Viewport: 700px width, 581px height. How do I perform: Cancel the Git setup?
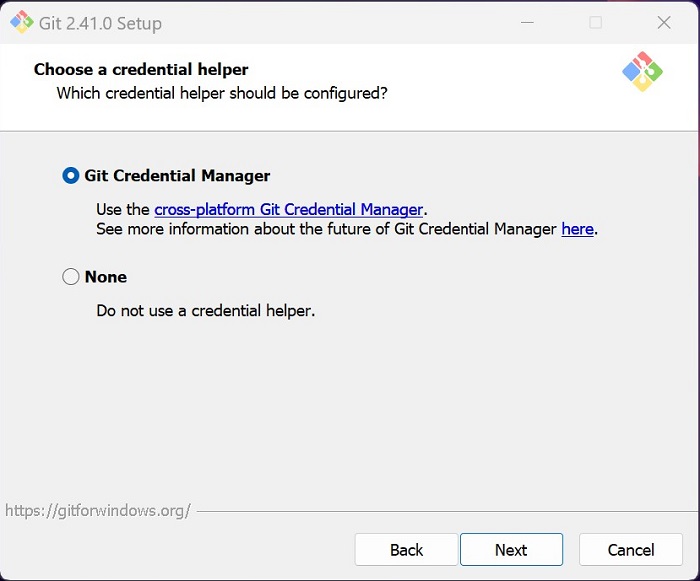631,550
